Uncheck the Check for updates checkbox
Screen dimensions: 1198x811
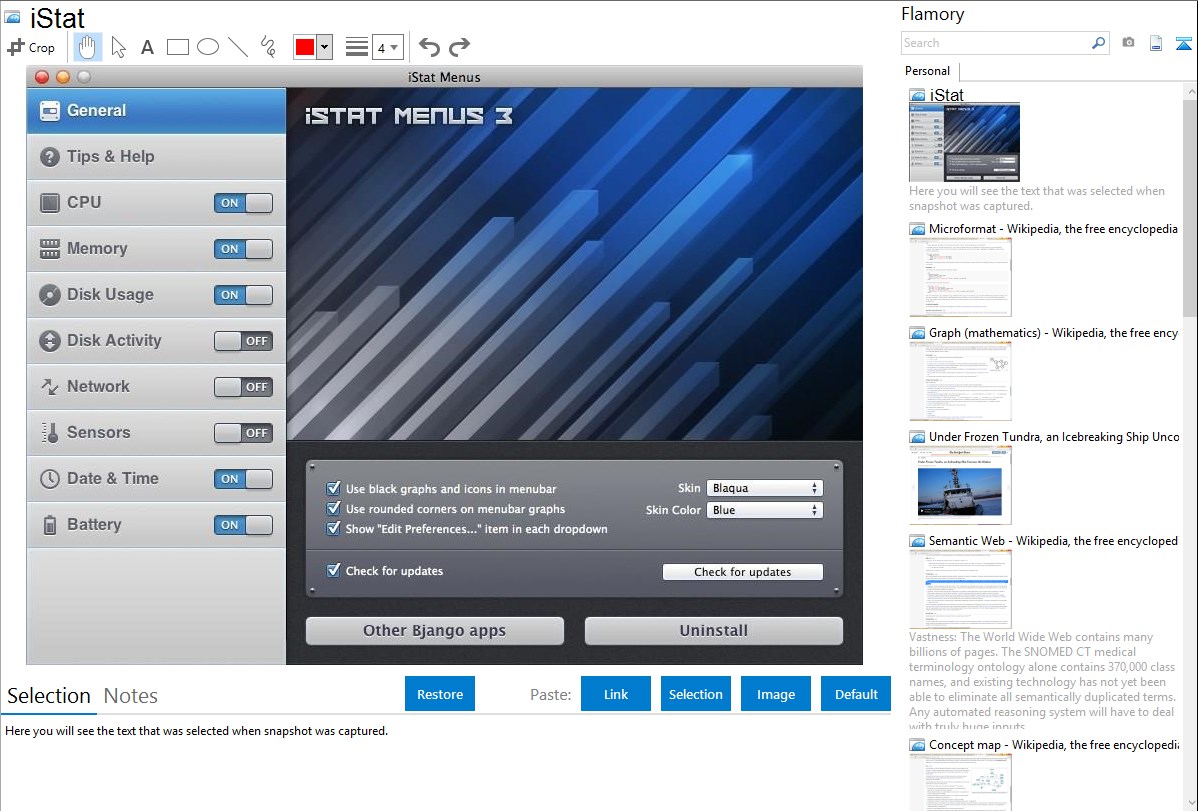[x=333, y=570]
